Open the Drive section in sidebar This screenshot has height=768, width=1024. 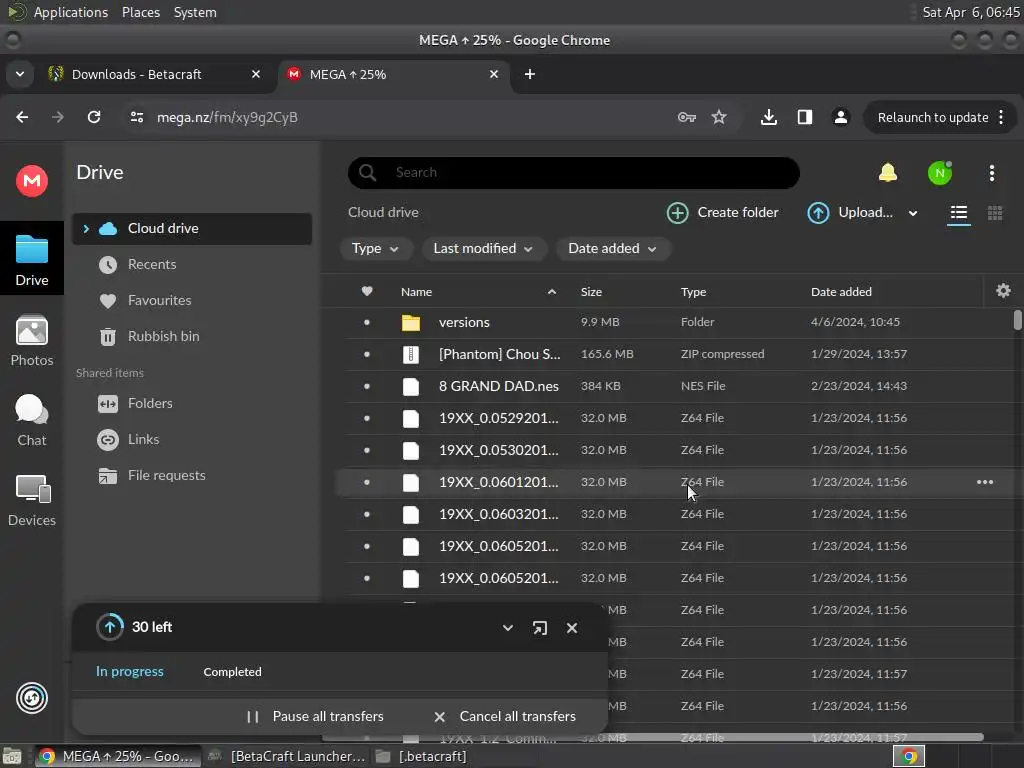coord(31,259)
